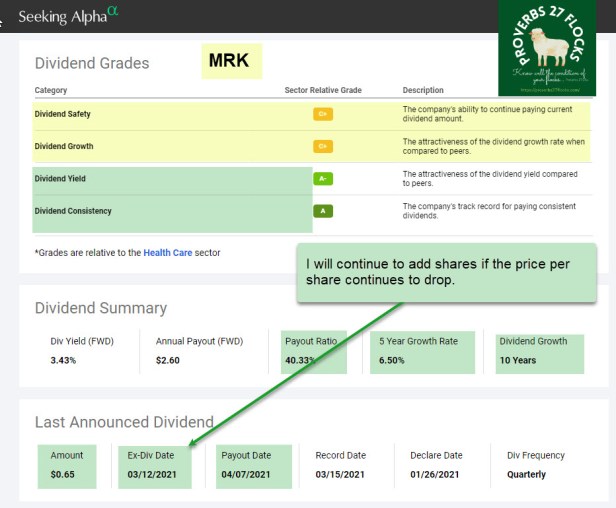This screenshot has height=508, width=616.
Task: Click the Dividend Yield category label
Action: point(60,179)
